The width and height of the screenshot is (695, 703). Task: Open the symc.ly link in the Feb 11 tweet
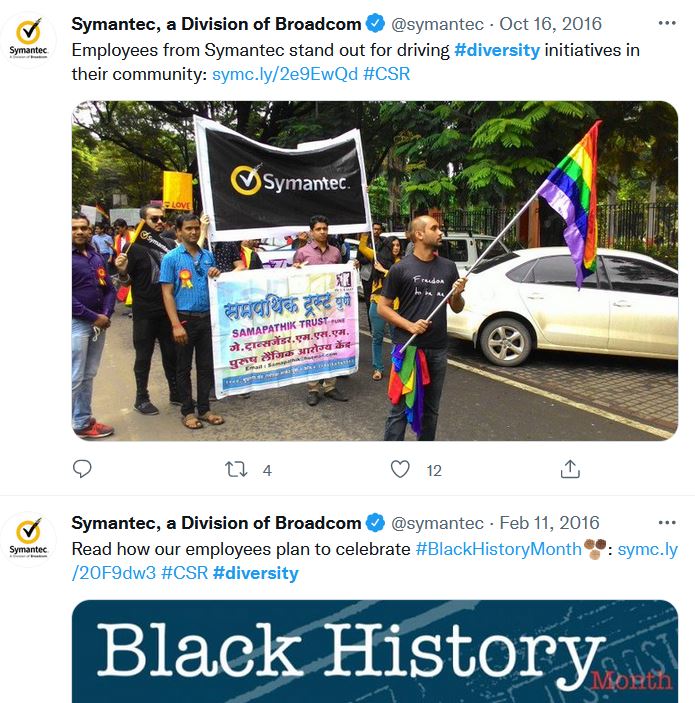pyautogui.click(x=647, y=550)
